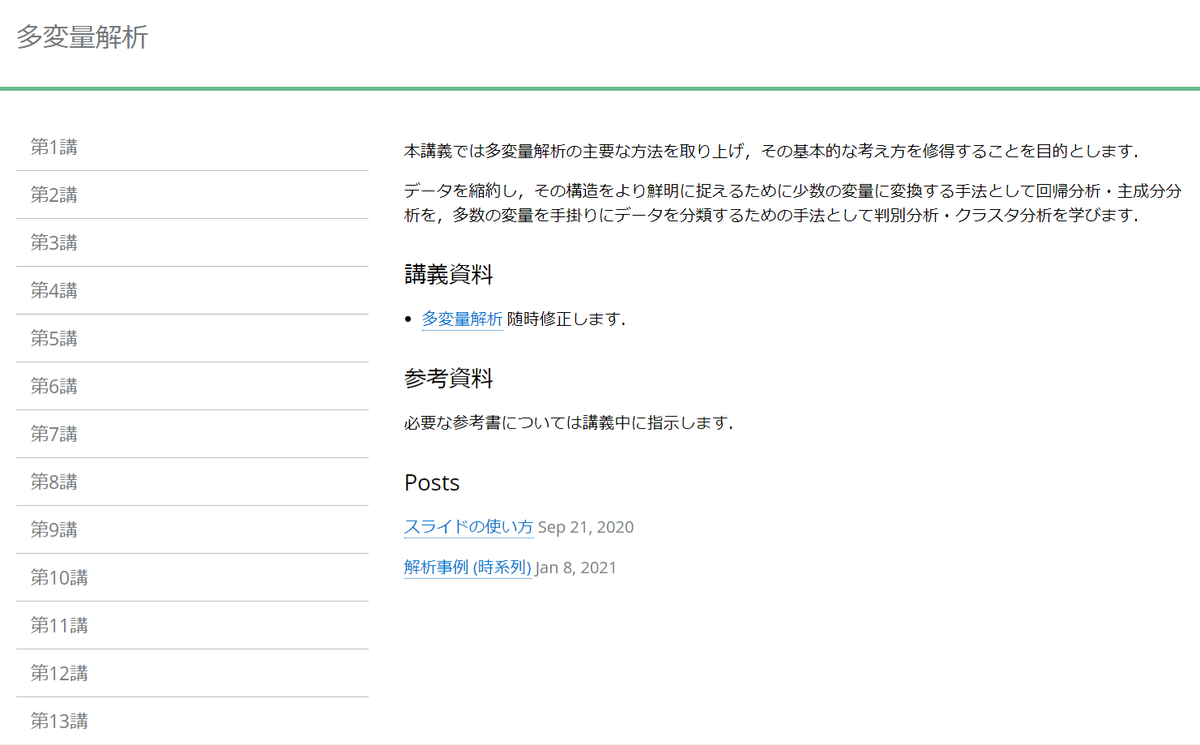Open the 解析事例 (時系列) post
1200x745 pixels.
coord(468,568)
